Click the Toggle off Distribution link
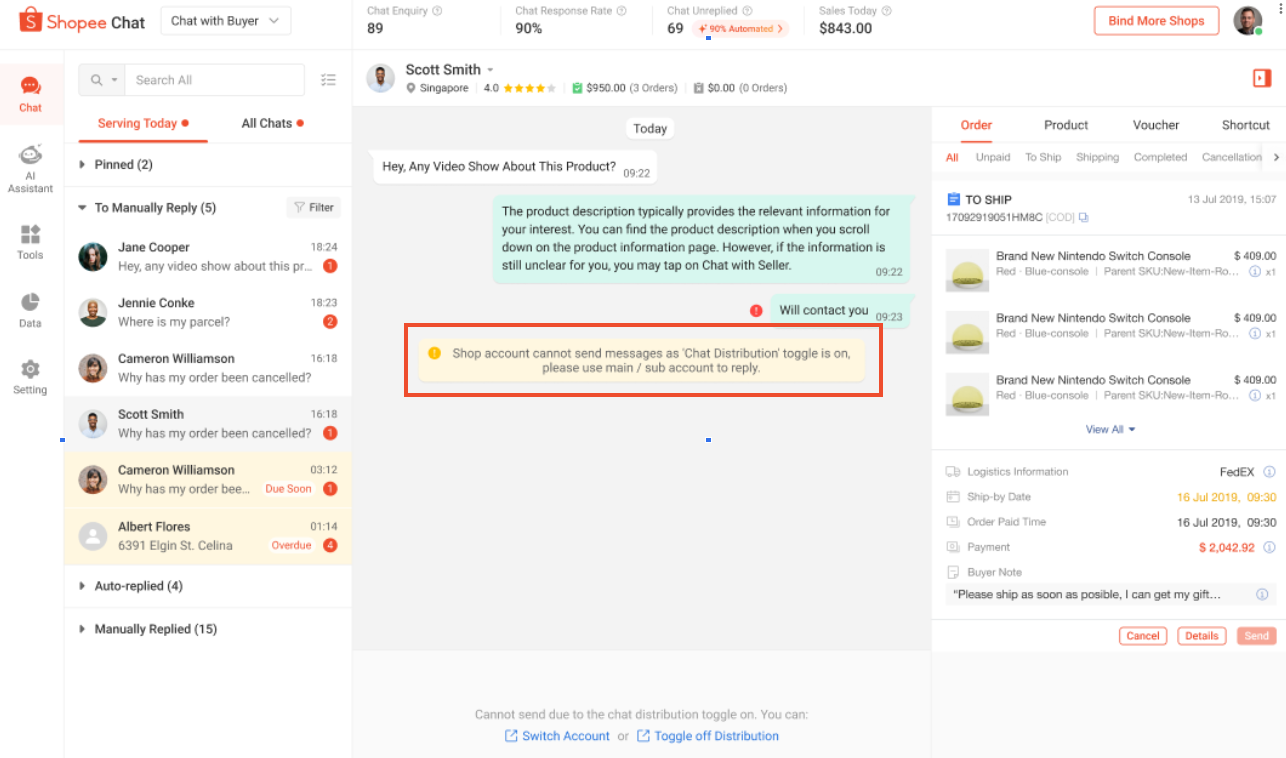This screenshot has height=758, width=1286. (708, 736)
